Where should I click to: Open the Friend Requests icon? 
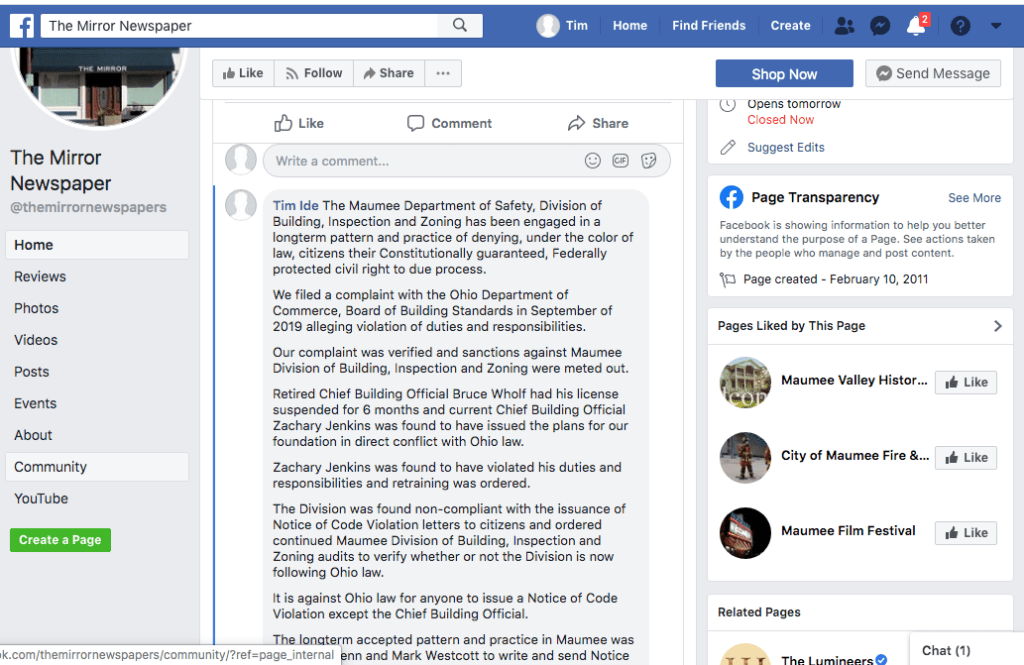tap(844, 26)
